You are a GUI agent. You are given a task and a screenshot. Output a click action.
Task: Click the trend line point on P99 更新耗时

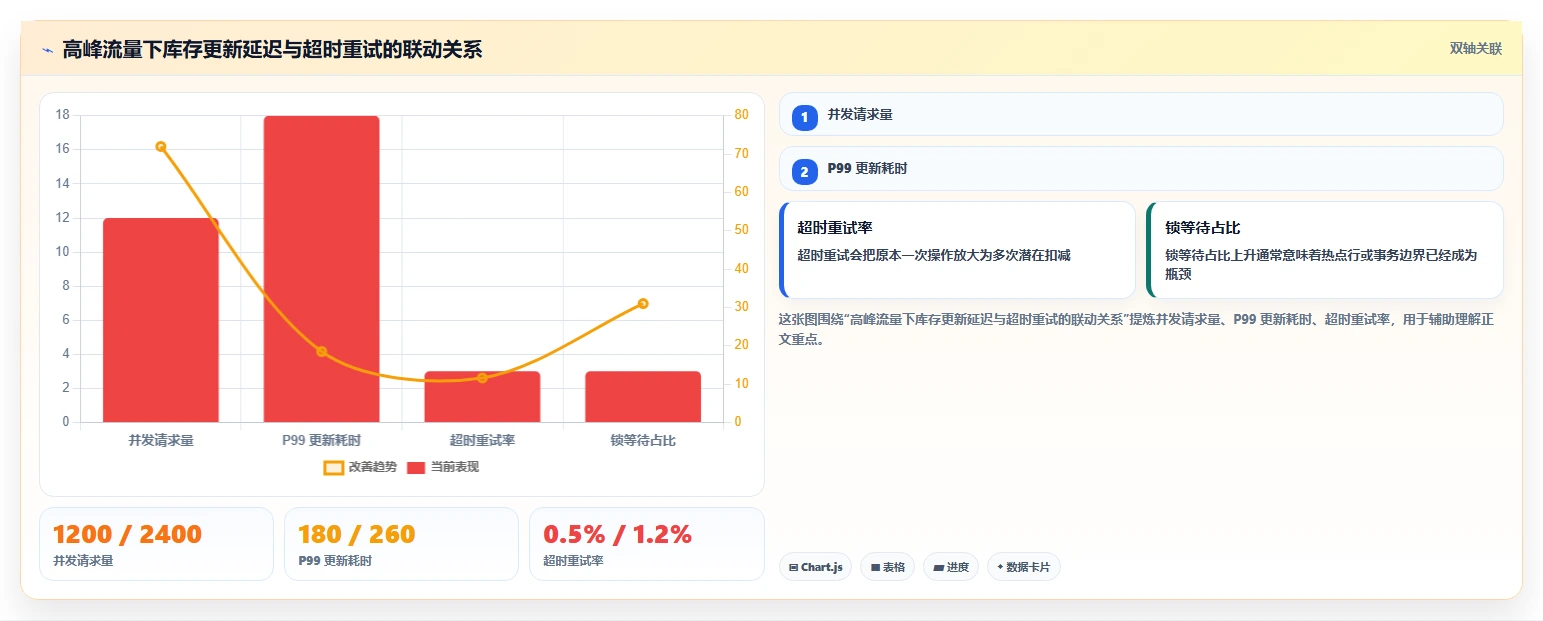click(x=322, y=352)
